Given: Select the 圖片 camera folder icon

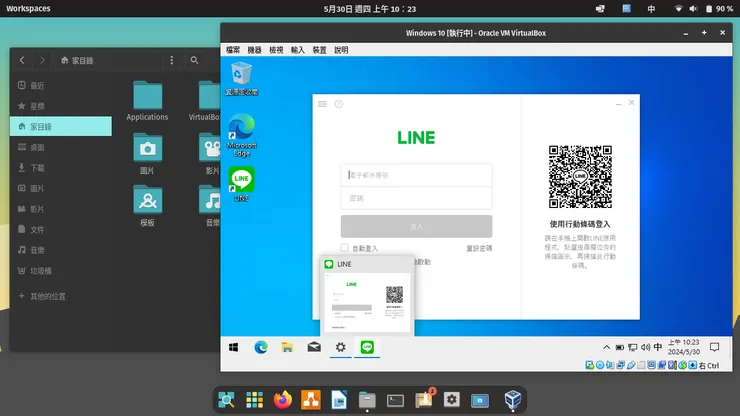Looking at the screenshot, I should point(147,149).
